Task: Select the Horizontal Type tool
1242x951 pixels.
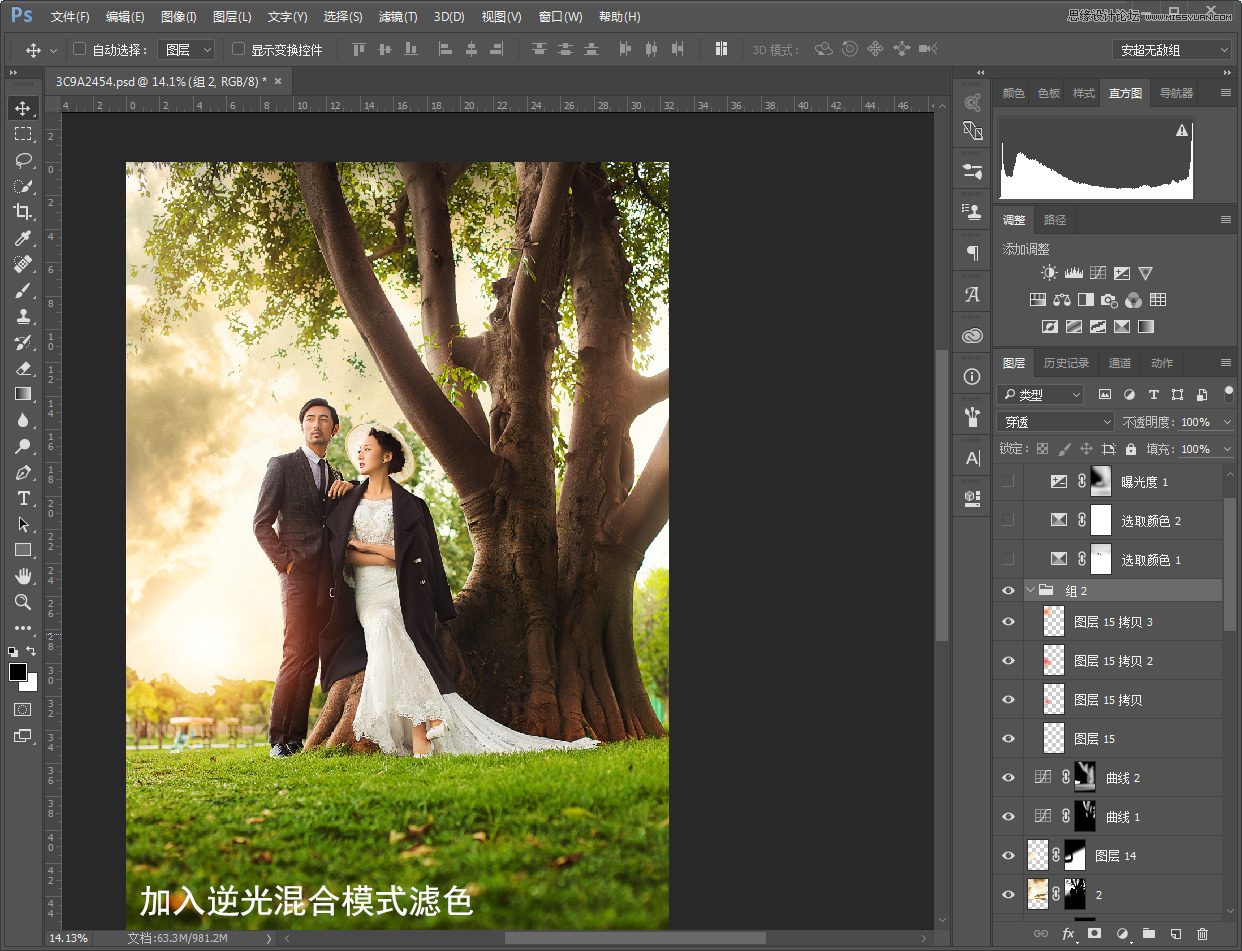Action: point(23,498)
